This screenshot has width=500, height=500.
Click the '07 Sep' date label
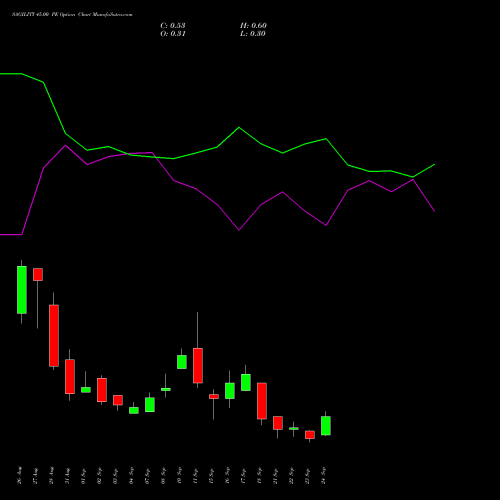coord(147,475)
